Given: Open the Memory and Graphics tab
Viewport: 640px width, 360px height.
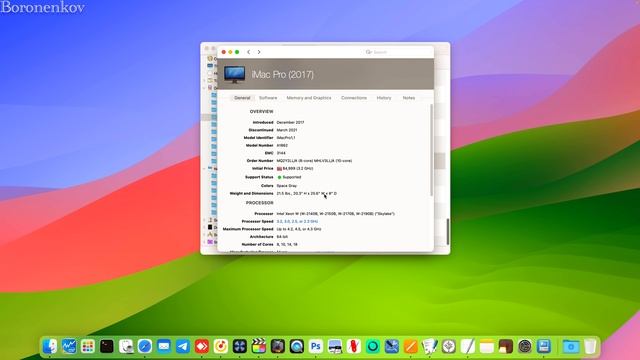Looking at the screenshot, I should [309, 98].
